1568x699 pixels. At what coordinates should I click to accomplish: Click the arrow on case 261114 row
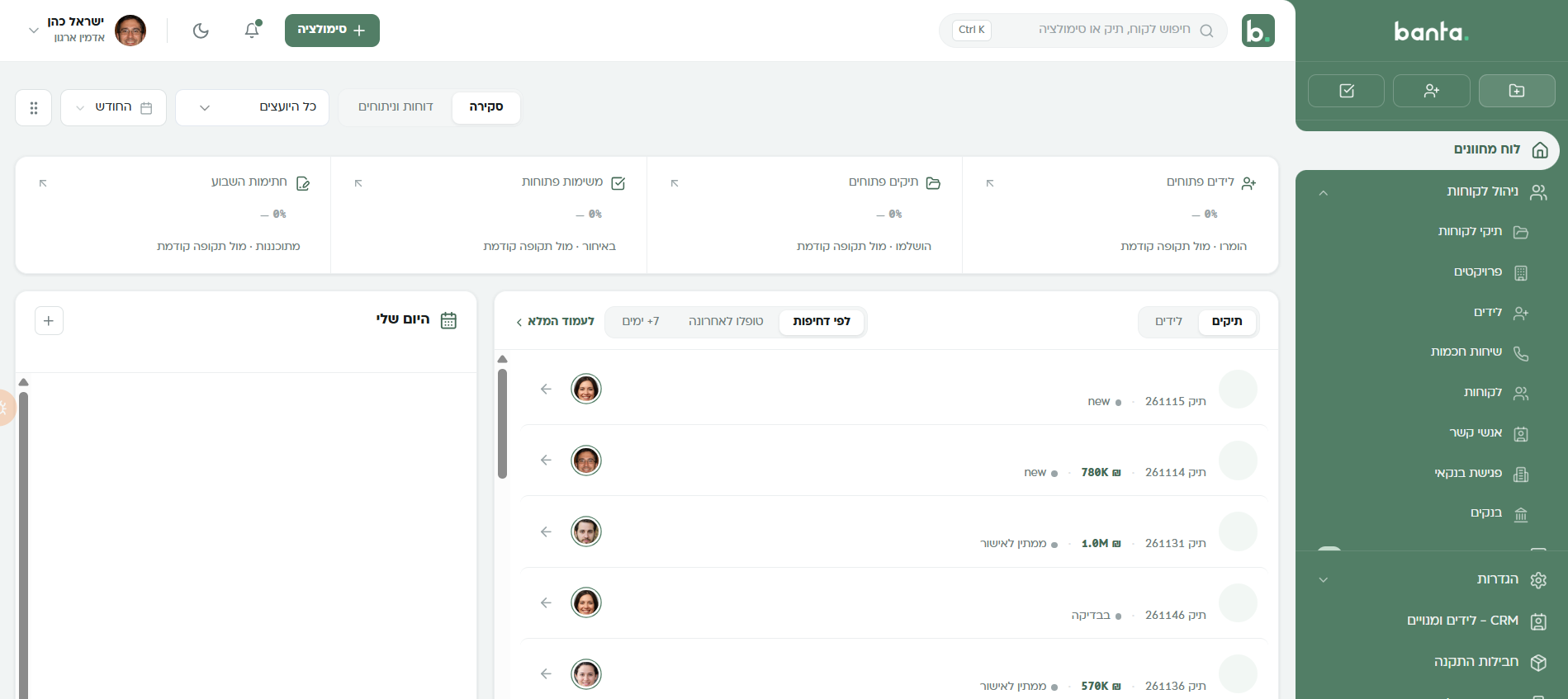[x=546, y=460]
